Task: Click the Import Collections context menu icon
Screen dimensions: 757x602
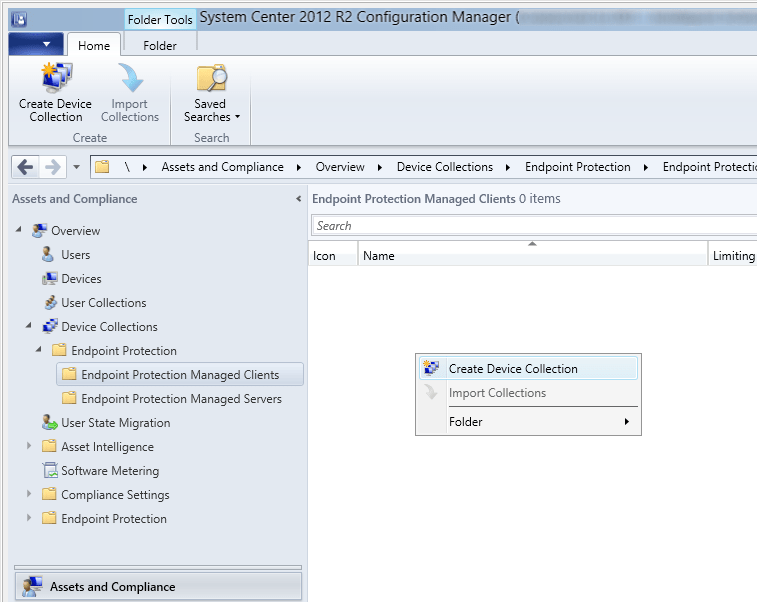Action: (431, 392)
